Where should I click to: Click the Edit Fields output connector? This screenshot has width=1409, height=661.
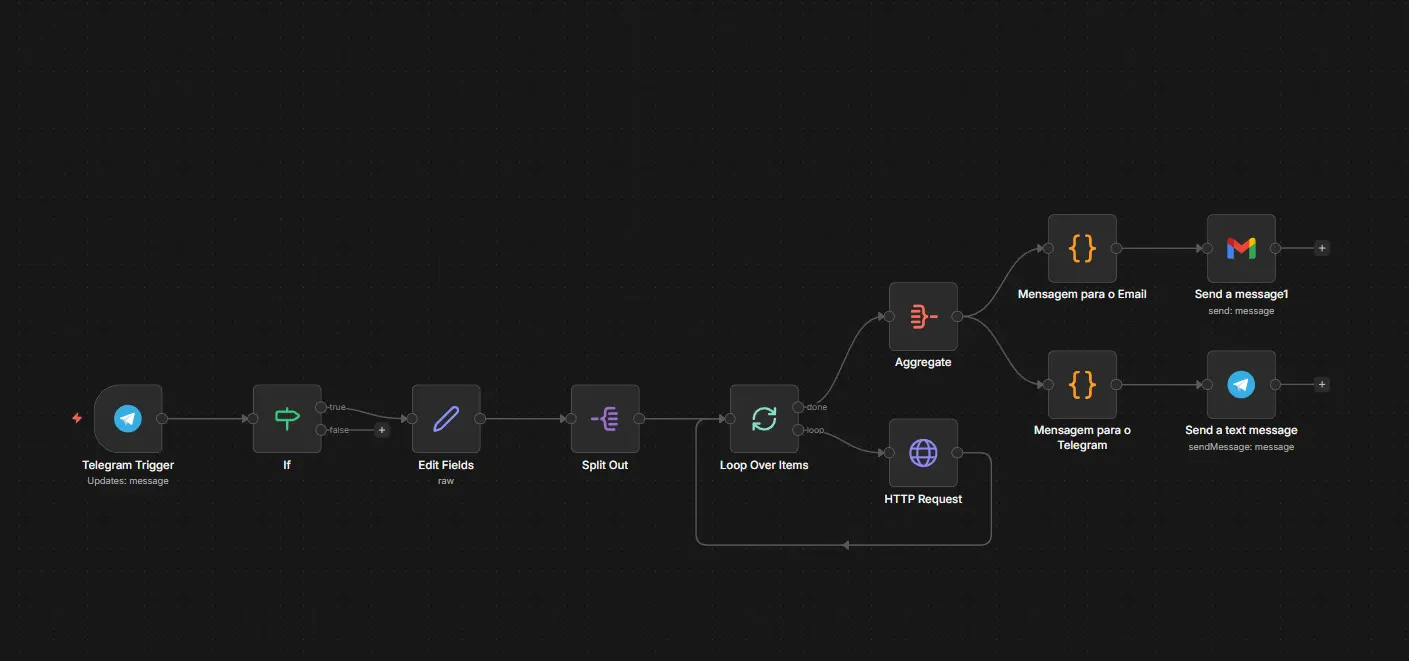480,419
